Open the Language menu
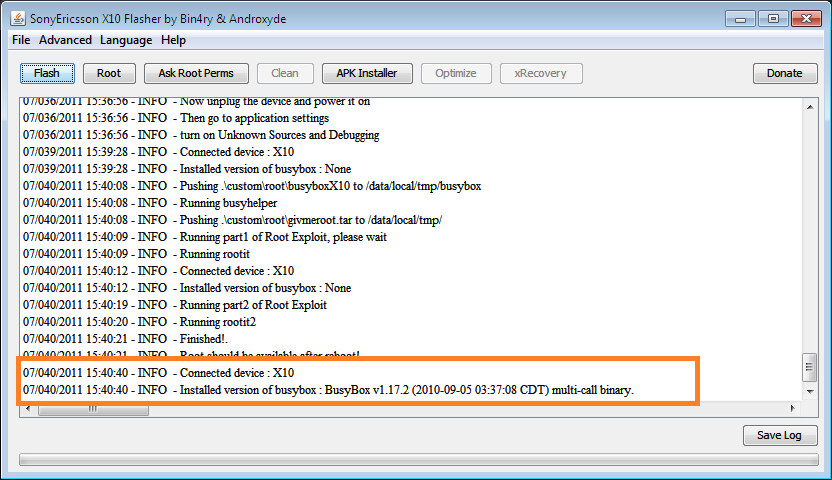Image resolution: width=832 pixels, height=480 pixels. coord(126,40)
